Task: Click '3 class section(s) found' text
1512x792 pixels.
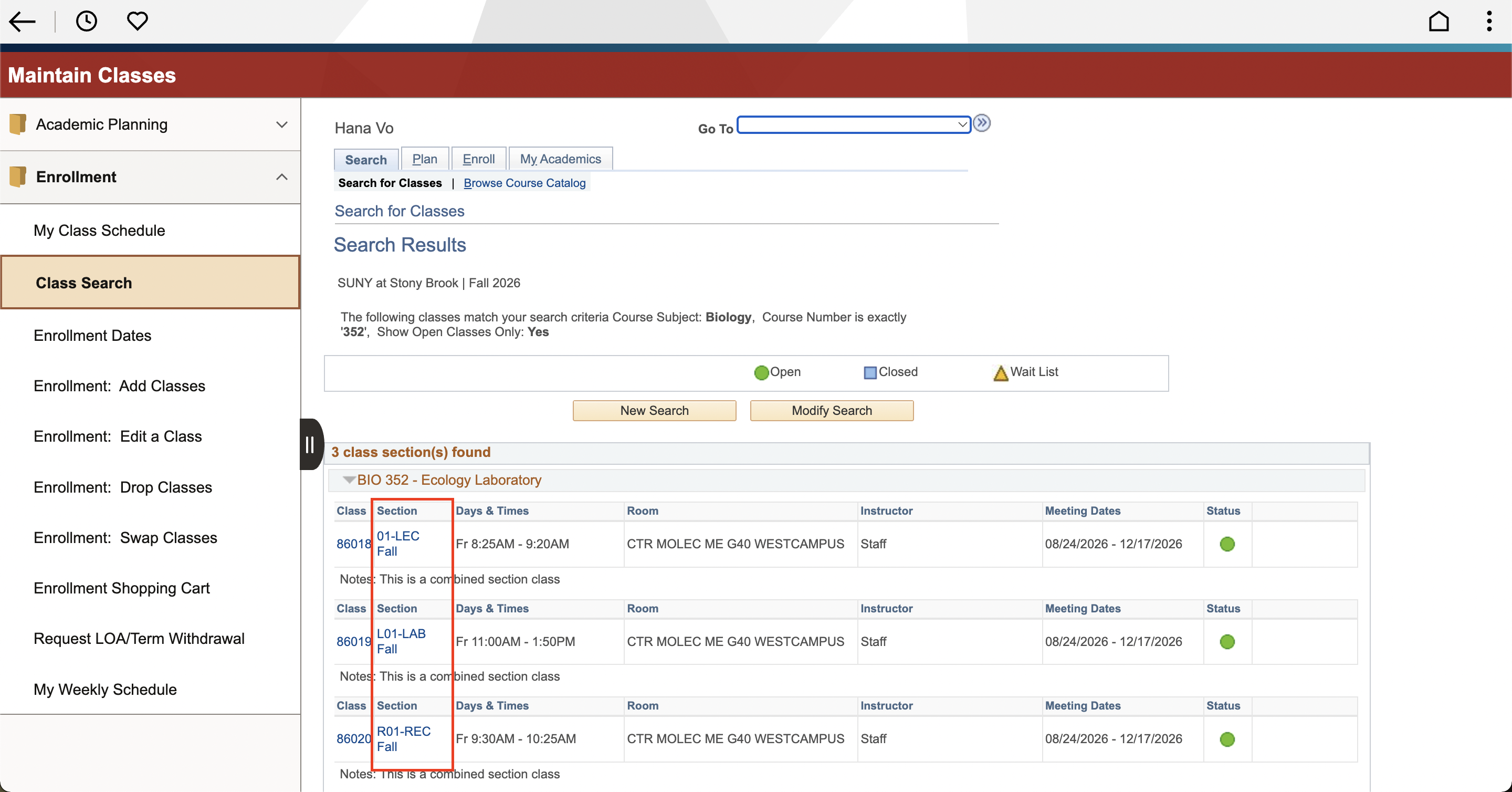Action: coord(411,453)
